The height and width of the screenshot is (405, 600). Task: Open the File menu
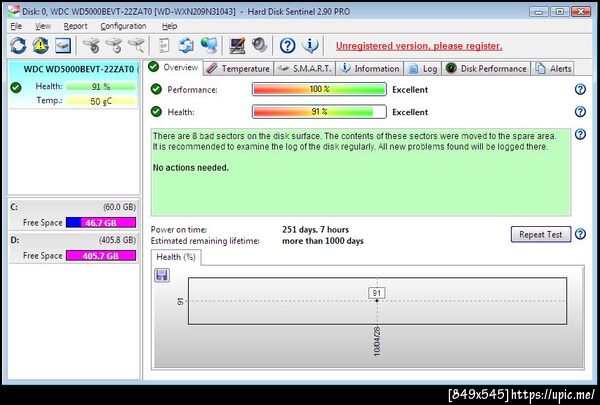point(16,26)
